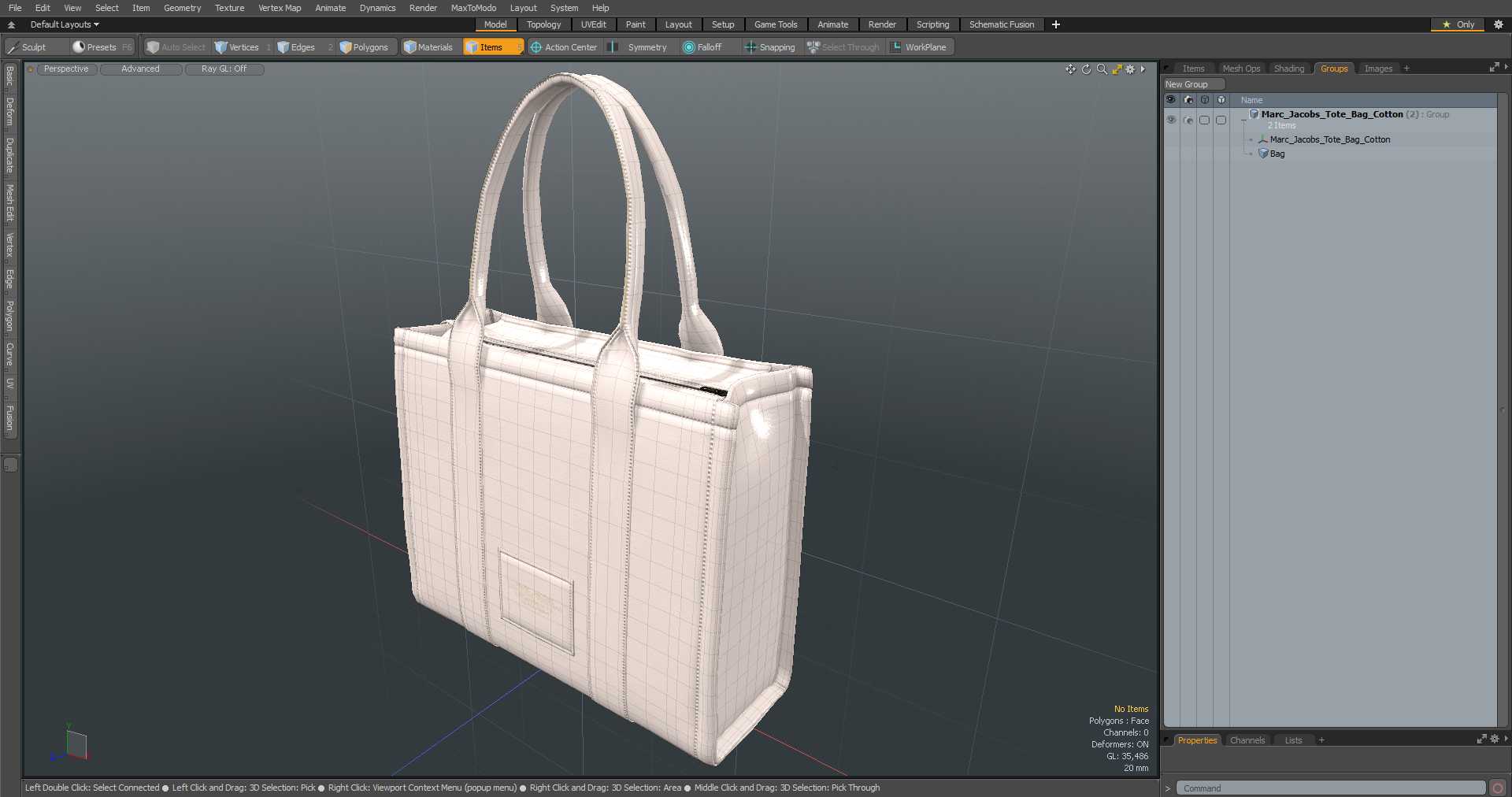The image size is (1512, 797).
Task: Click the record button beside Command field
Action: click(x=1498, y=788)
